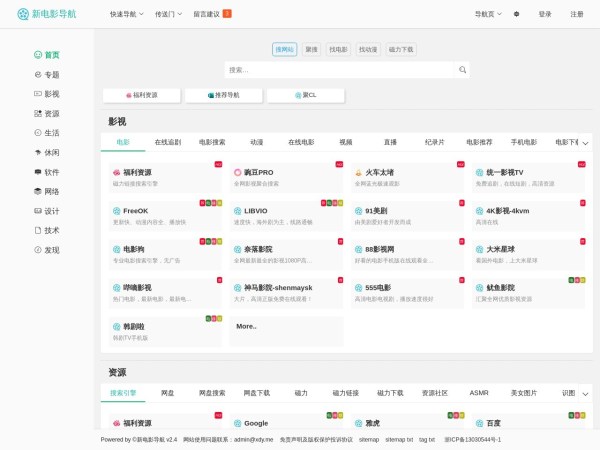Open the 首页 sidebar item
This screenshot has width=600, height=450.
point(47,55)
